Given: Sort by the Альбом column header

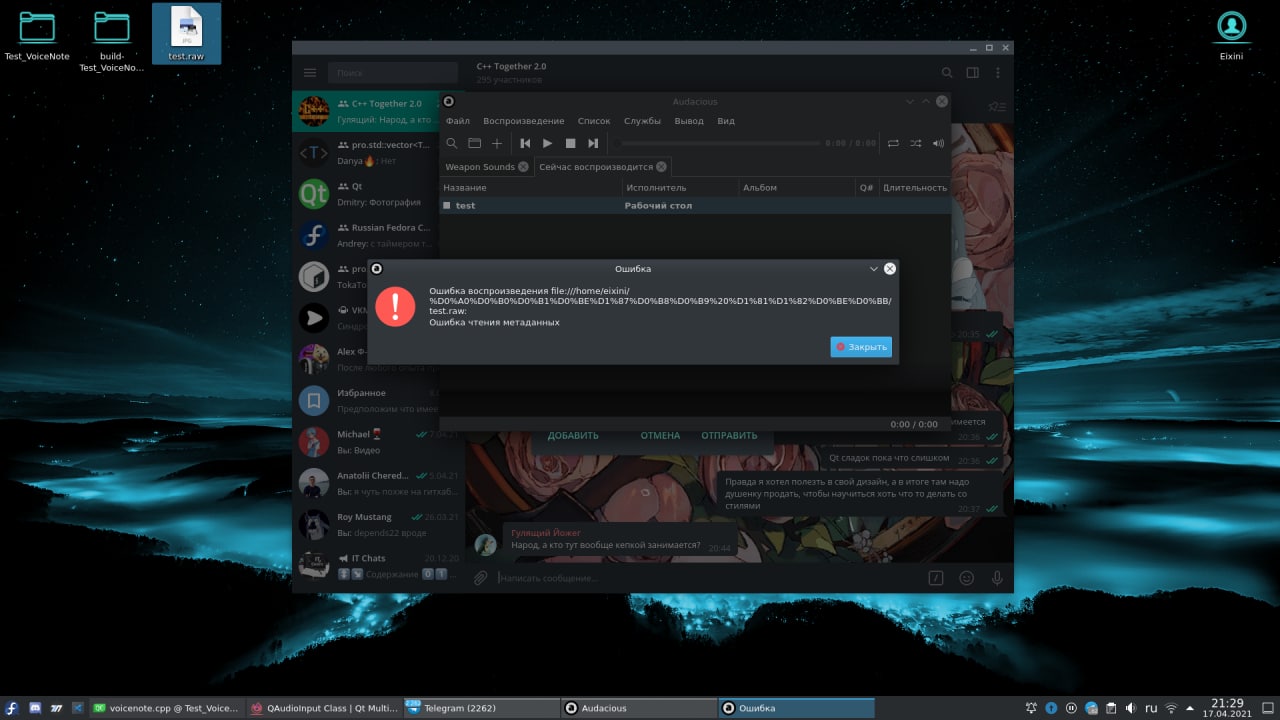Looking at the screenshot, I should 796,188.
